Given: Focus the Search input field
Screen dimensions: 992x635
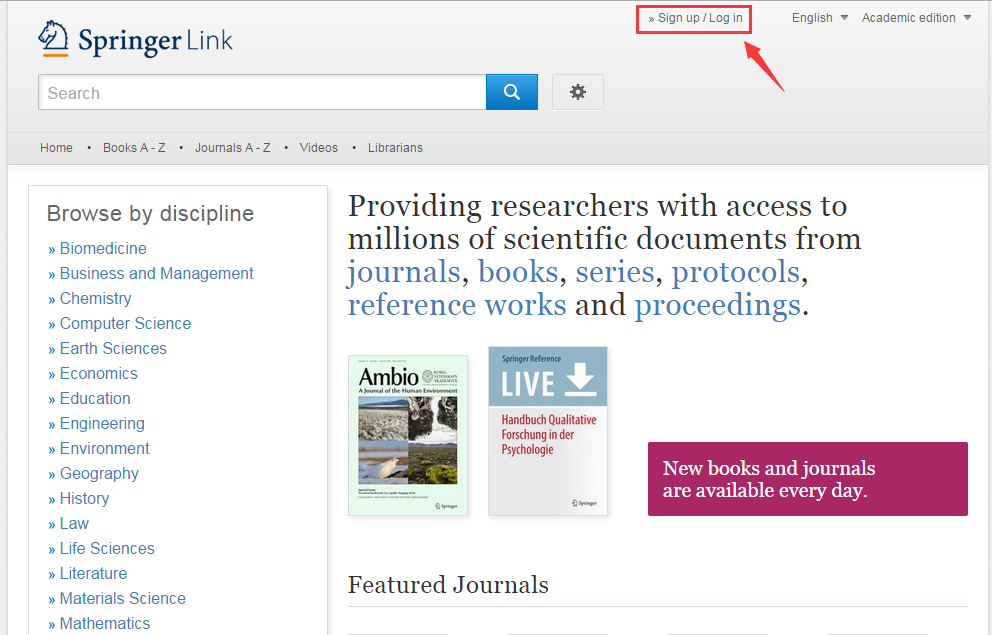Looking at the screenshot, I should 262,92.
